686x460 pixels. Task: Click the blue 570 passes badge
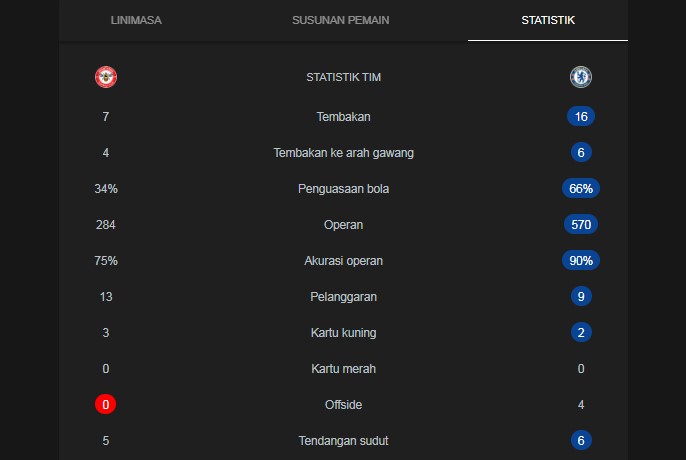coord(581,225)
